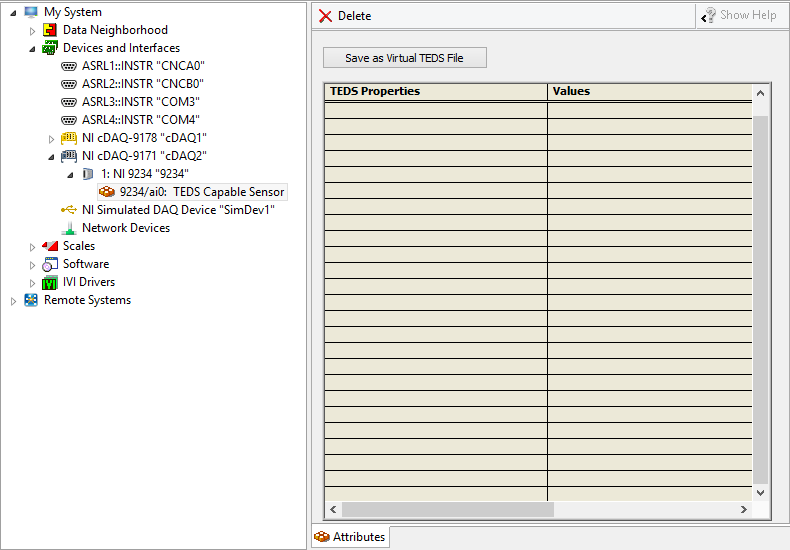
Task: Click the red X Delete icon
Action: pyautogui.click(x=325, y=16)
